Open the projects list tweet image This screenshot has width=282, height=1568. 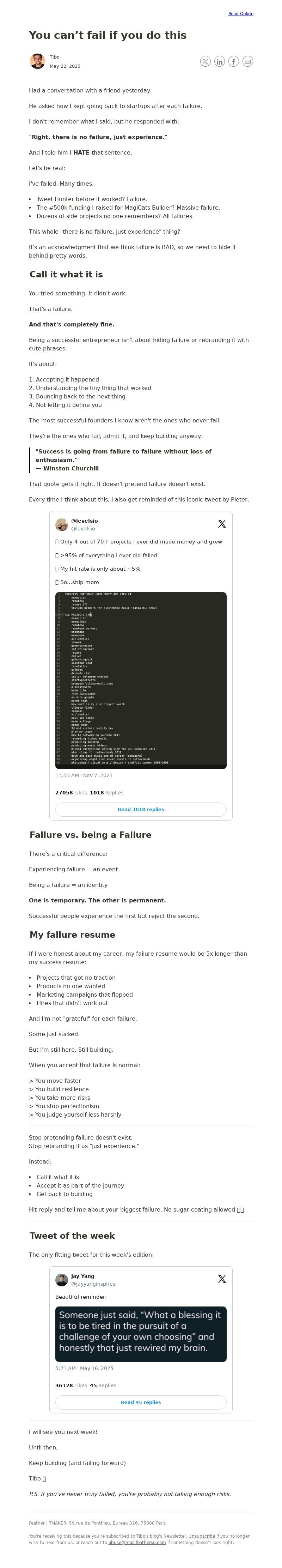click(x=141, y=680)
